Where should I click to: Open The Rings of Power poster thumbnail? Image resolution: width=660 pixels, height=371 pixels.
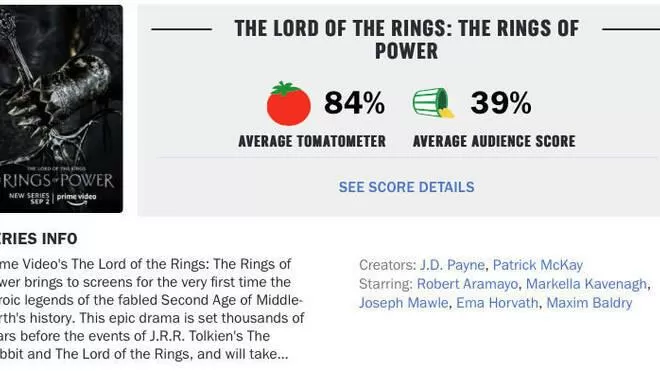(x=61, y=109)
